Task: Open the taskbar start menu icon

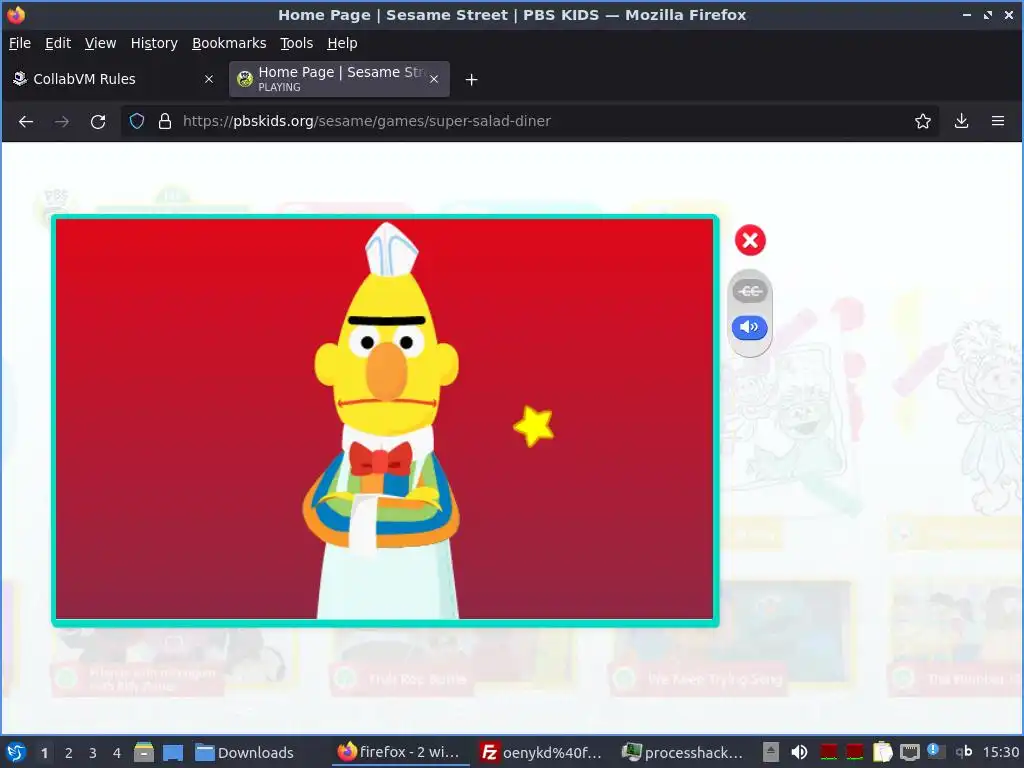Action: 16,752
